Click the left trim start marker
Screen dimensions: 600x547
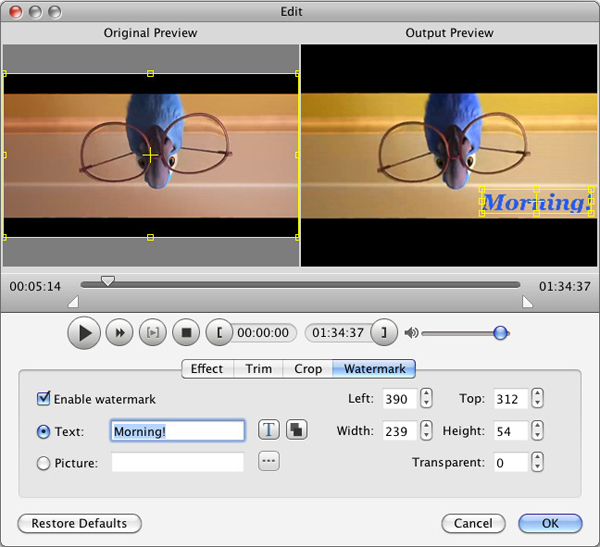[x=73, y=302]
